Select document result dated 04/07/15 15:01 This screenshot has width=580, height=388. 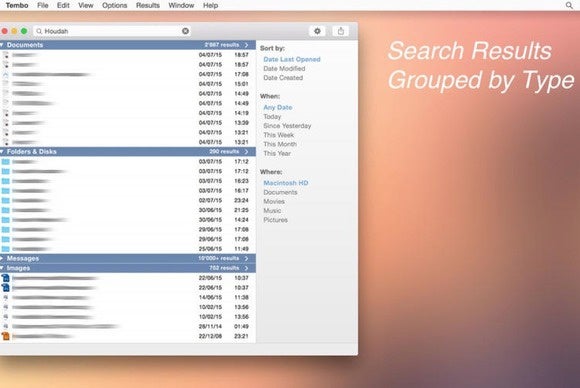point(128,84)
